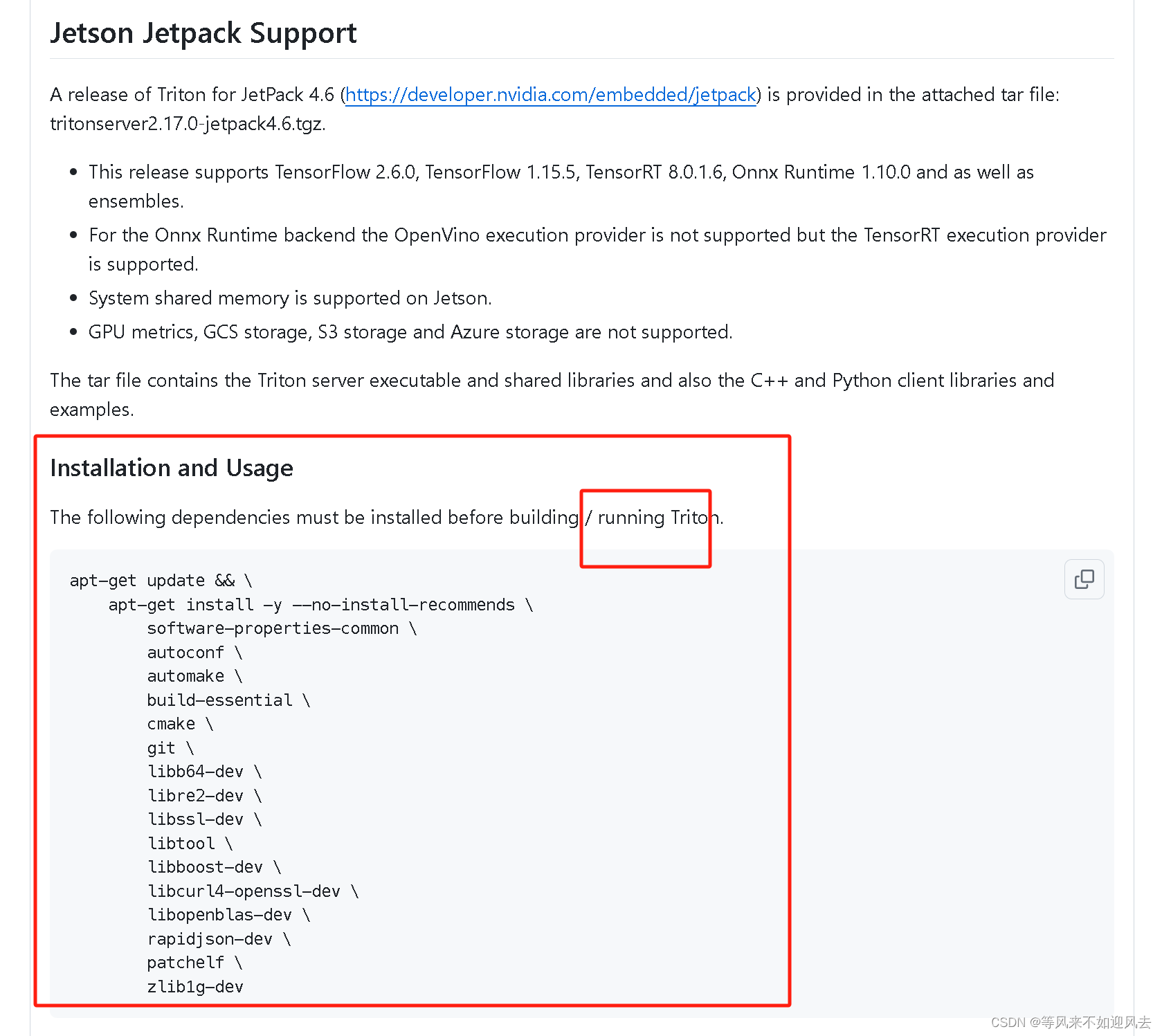The image size is (1162, 1036).
Task: Click the 'libcurl4-openssl-dev' package line
Action: click(253, 891)
